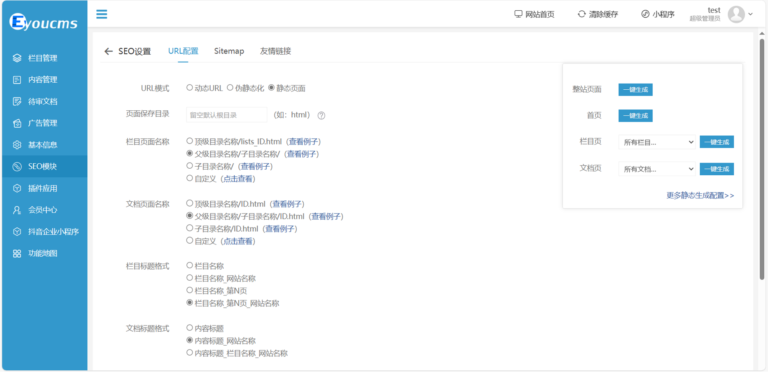This screenshot has height=372, width=768.
Task: Select 栏目名称_第N页 radio option
Action: pyautogui.click(x=190, y=291)
